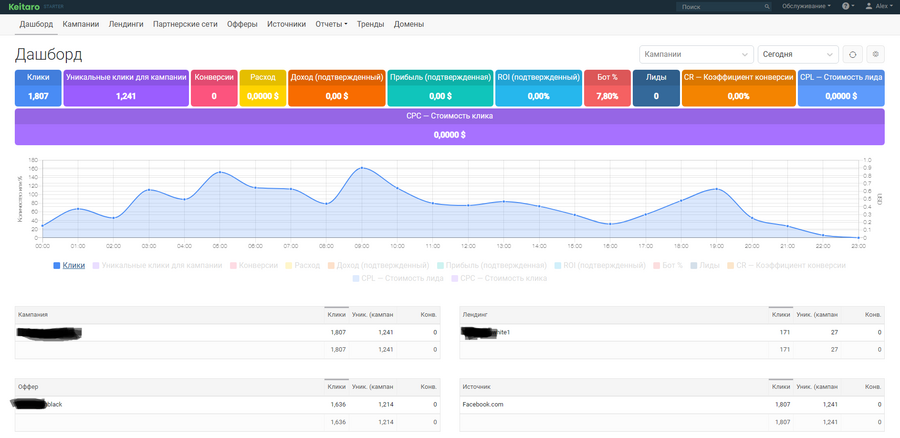This screenshot has height=438, width=900.
Task: Sort Кампания table by Клики column
Action: click(x=335, y=314)
